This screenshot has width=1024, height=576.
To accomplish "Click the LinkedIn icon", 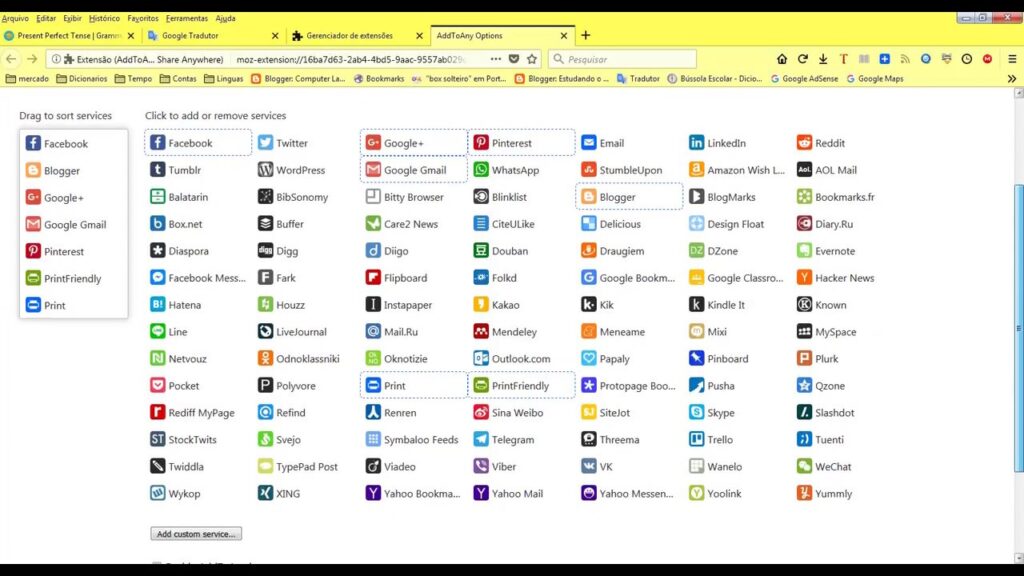I will click(696, 143).
